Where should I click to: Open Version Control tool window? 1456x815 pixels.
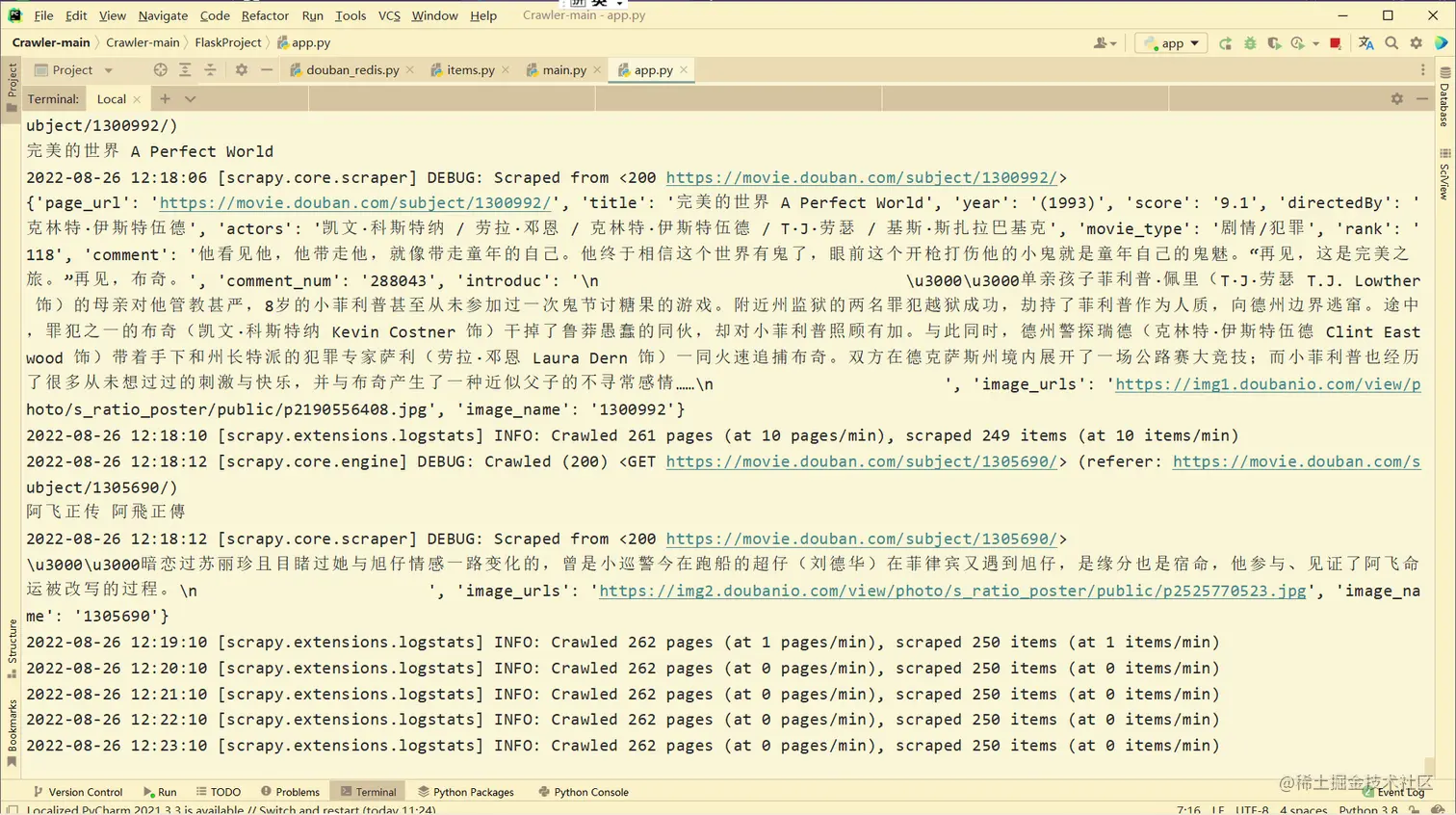coord(78,792)
